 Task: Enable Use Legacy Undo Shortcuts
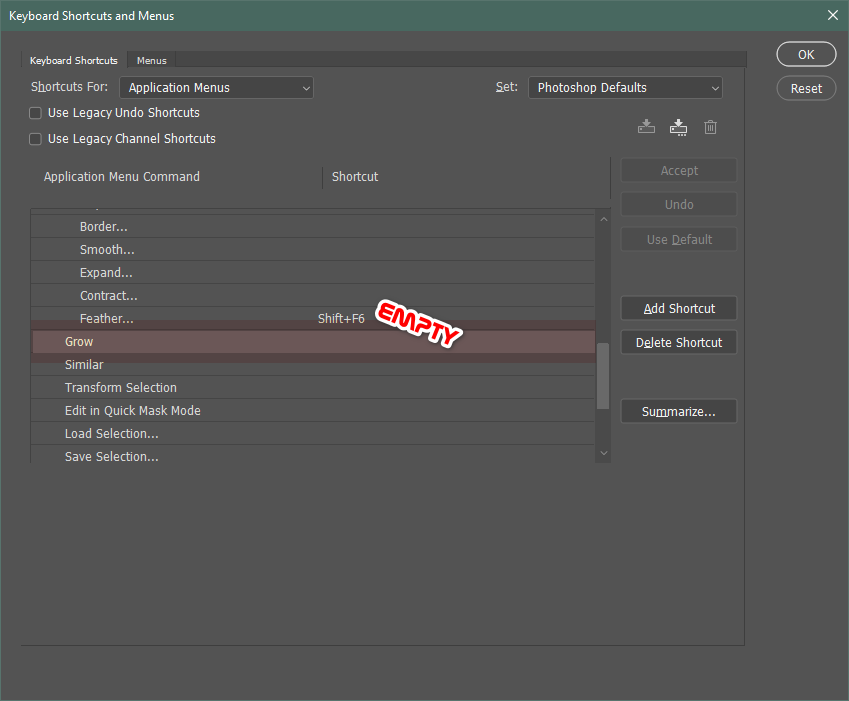35,113
